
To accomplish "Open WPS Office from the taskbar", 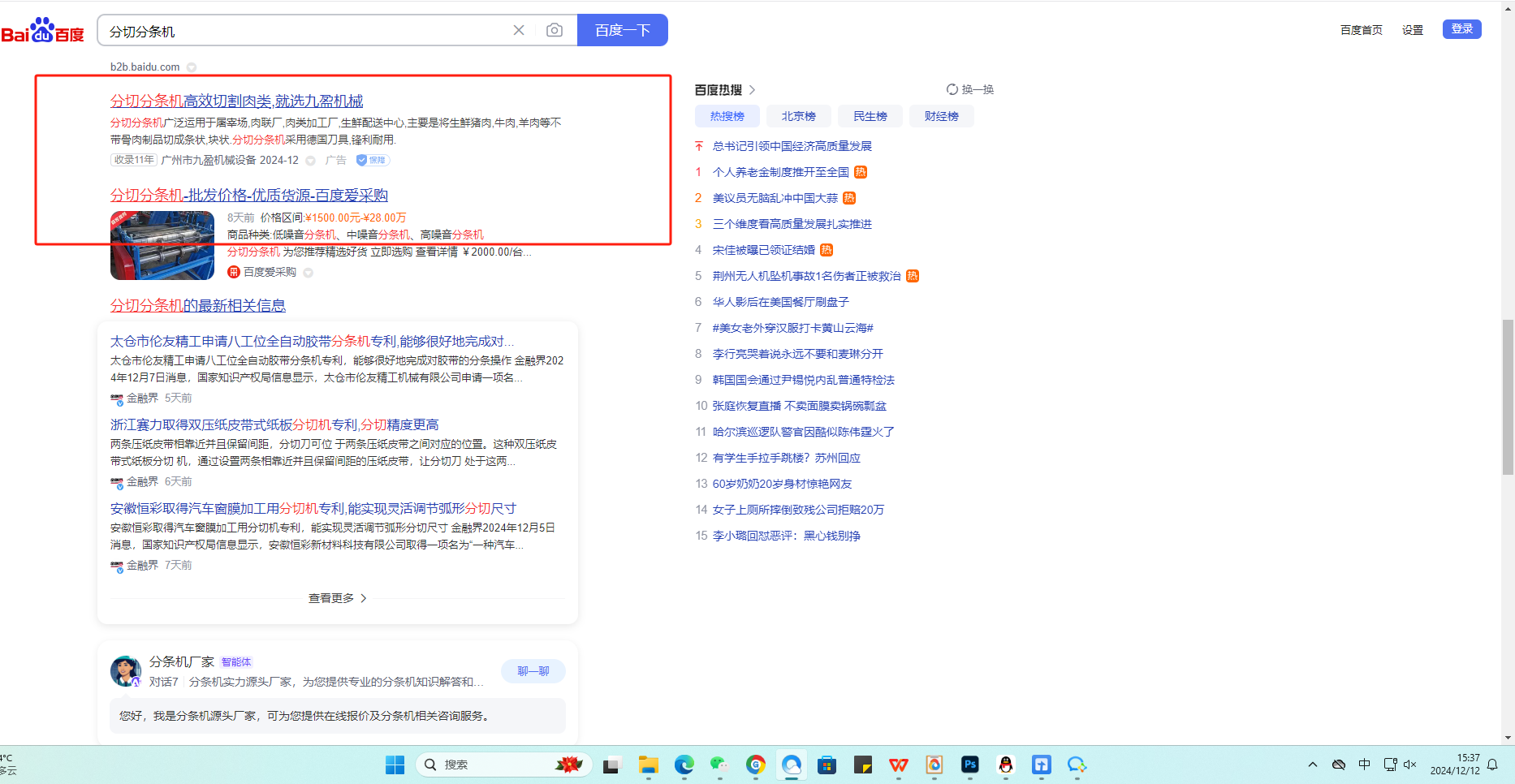I will pos(898,765).
